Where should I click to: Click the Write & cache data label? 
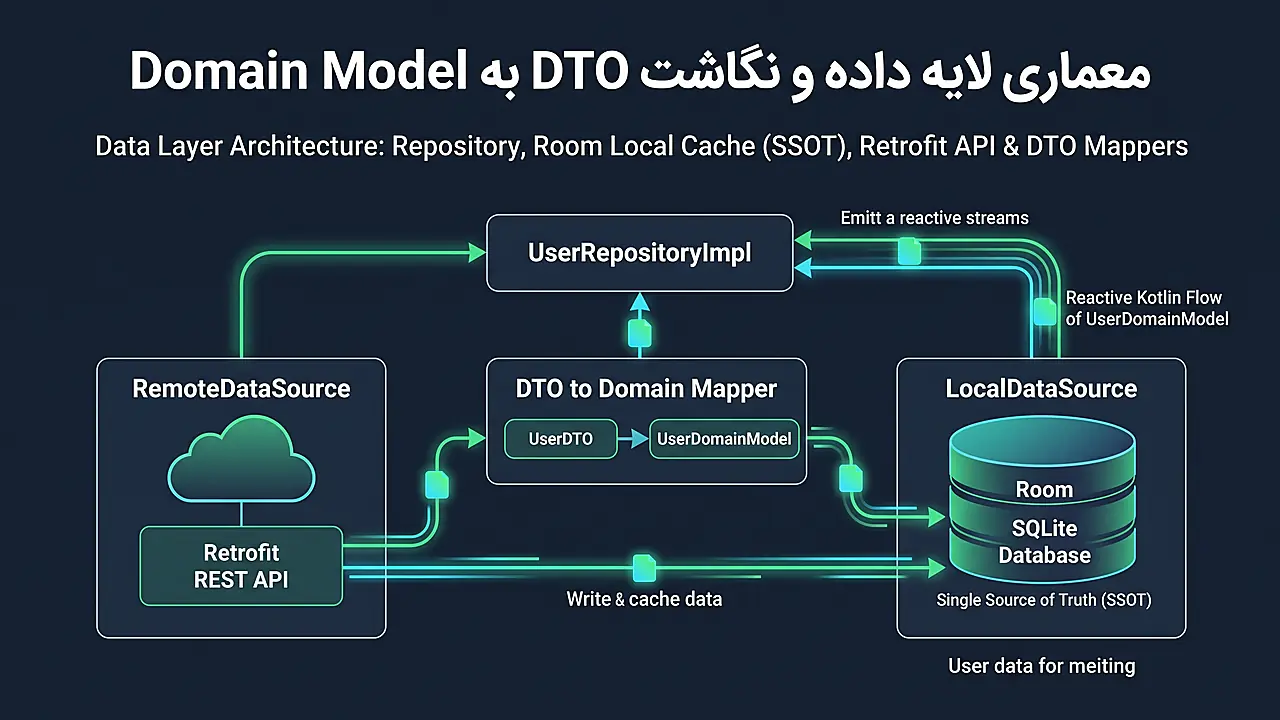click(644, 599)
